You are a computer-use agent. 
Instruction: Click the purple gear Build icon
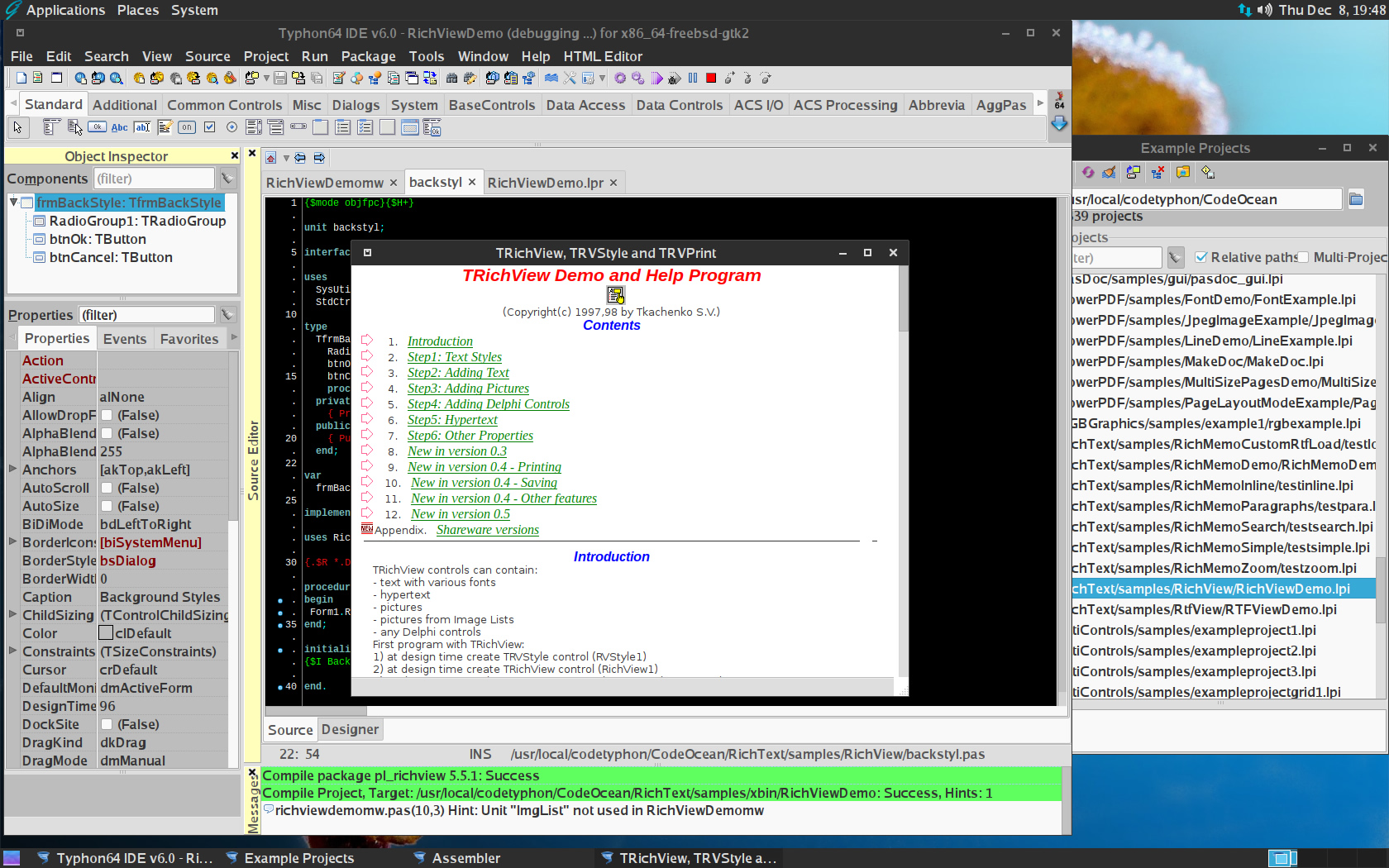pyautogui.click(x=620, y=78)
